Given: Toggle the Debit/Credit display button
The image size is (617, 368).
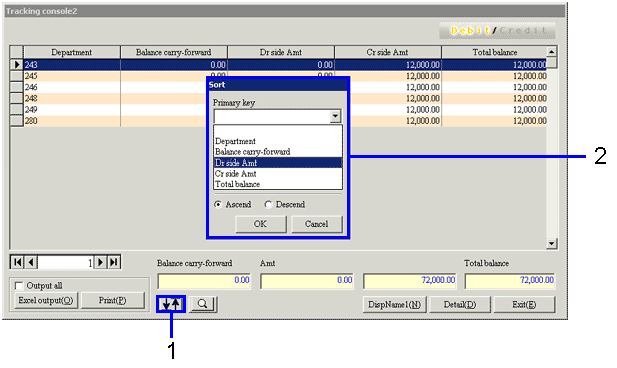Looking at the screenshot, I should [x=497, y=31].
